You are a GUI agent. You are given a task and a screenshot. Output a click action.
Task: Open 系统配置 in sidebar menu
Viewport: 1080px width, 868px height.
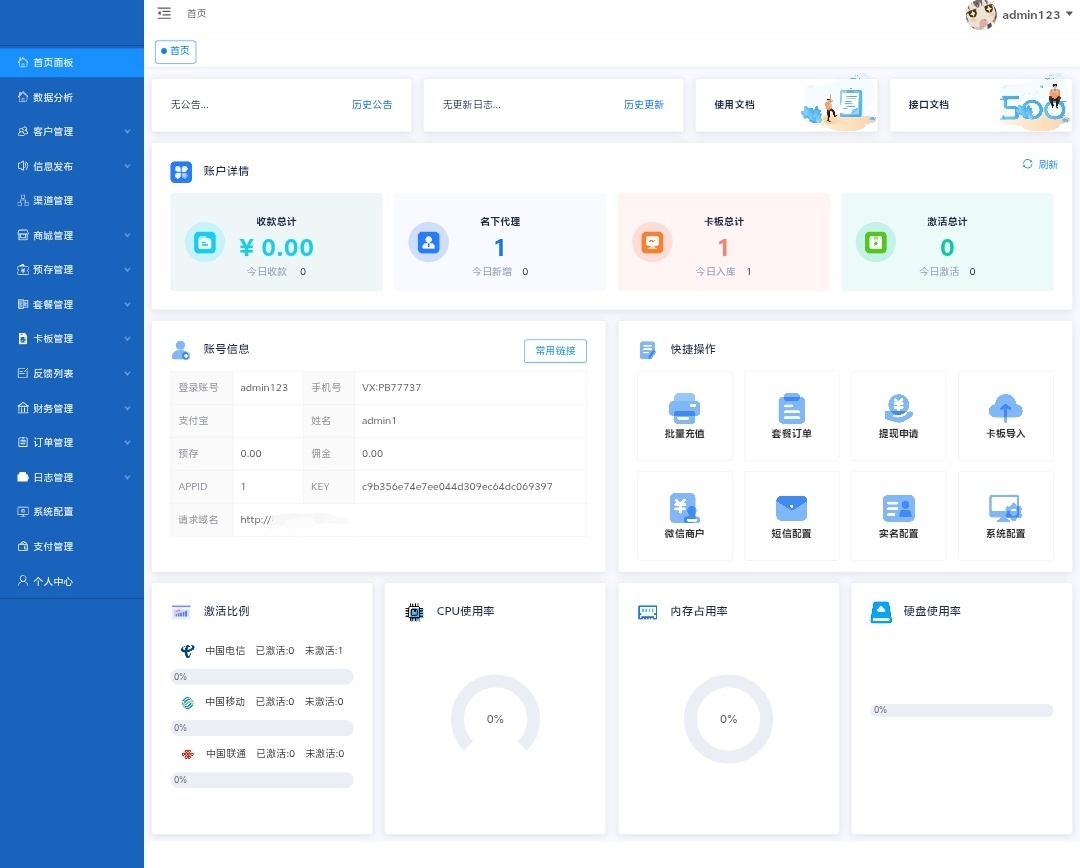pyautogui.click(x=72, y=511)
